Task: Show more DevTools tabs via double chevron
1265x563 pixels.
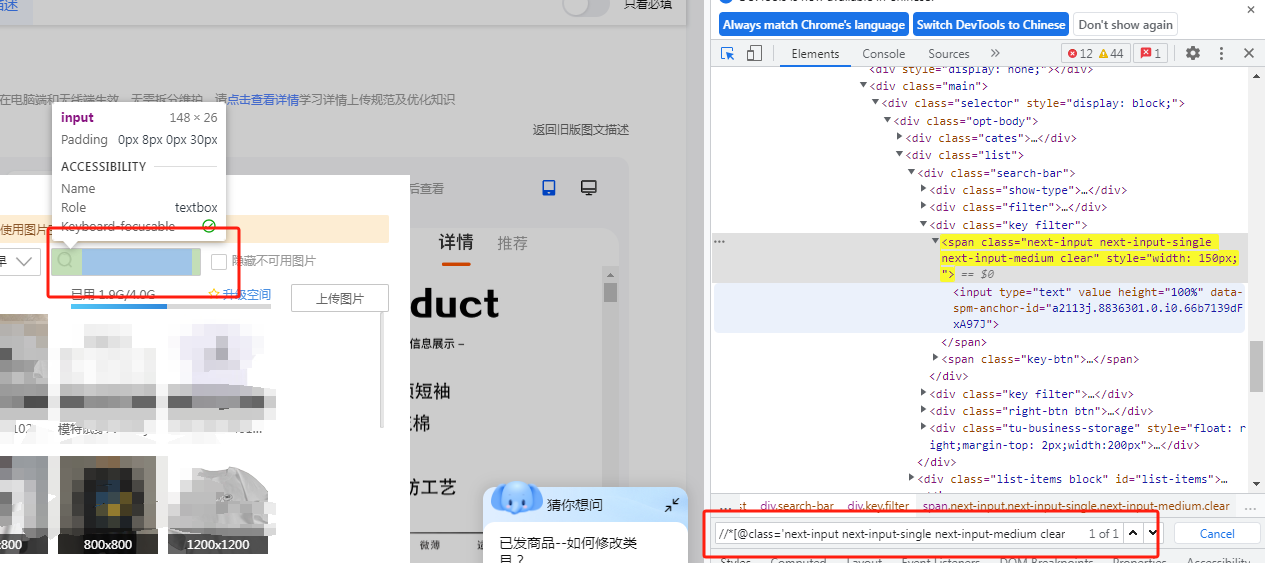Action: coord(995,53)
